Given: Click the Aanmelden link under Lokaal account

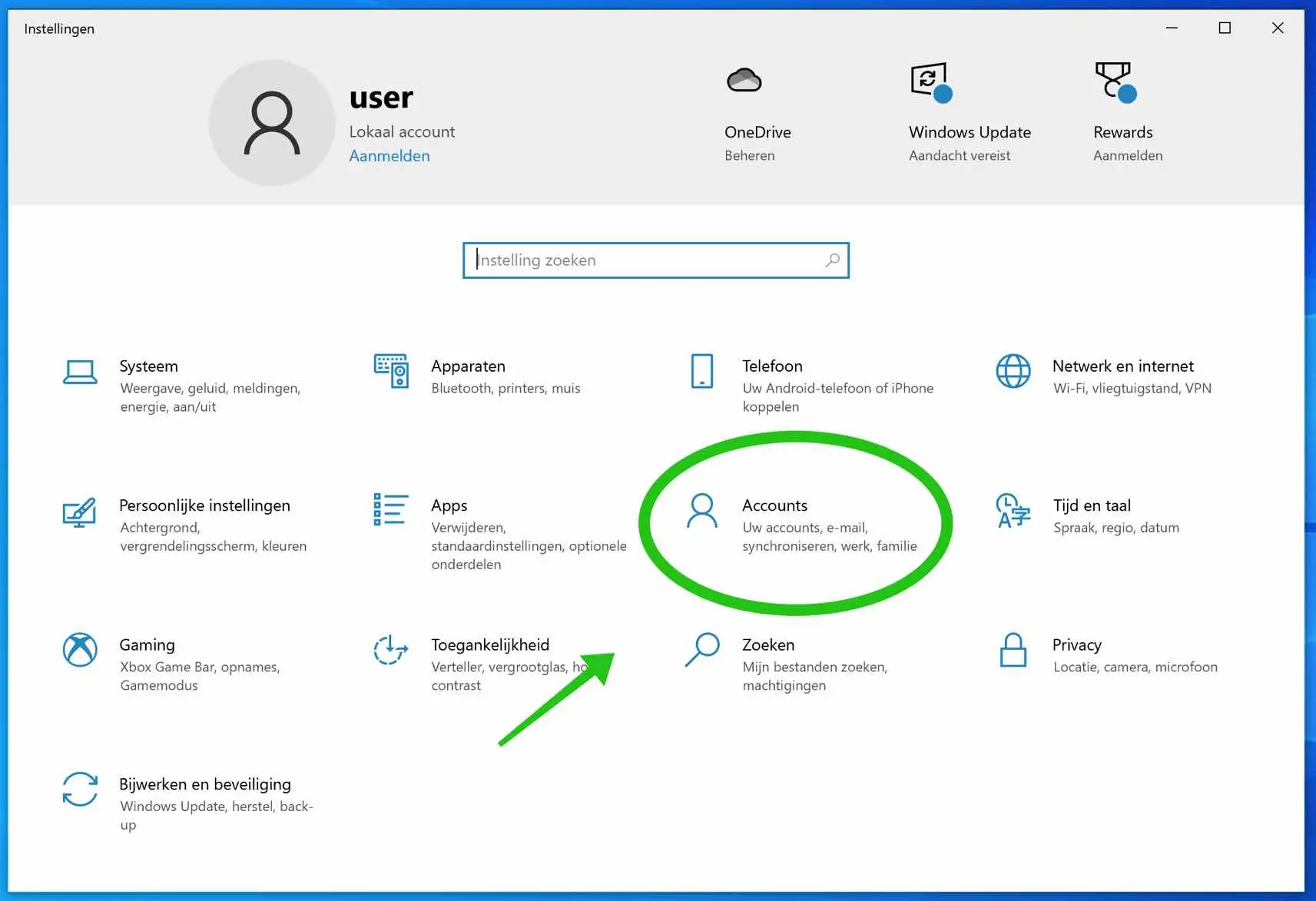Looking at the screenshot, I should click(389, 156).
